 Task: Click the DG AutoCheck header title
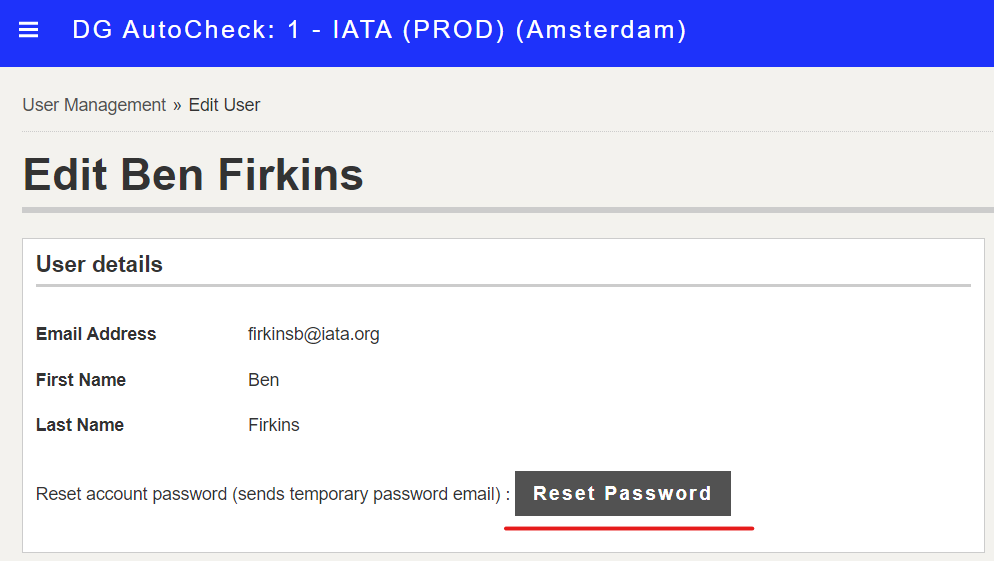[x=379, y=30]
